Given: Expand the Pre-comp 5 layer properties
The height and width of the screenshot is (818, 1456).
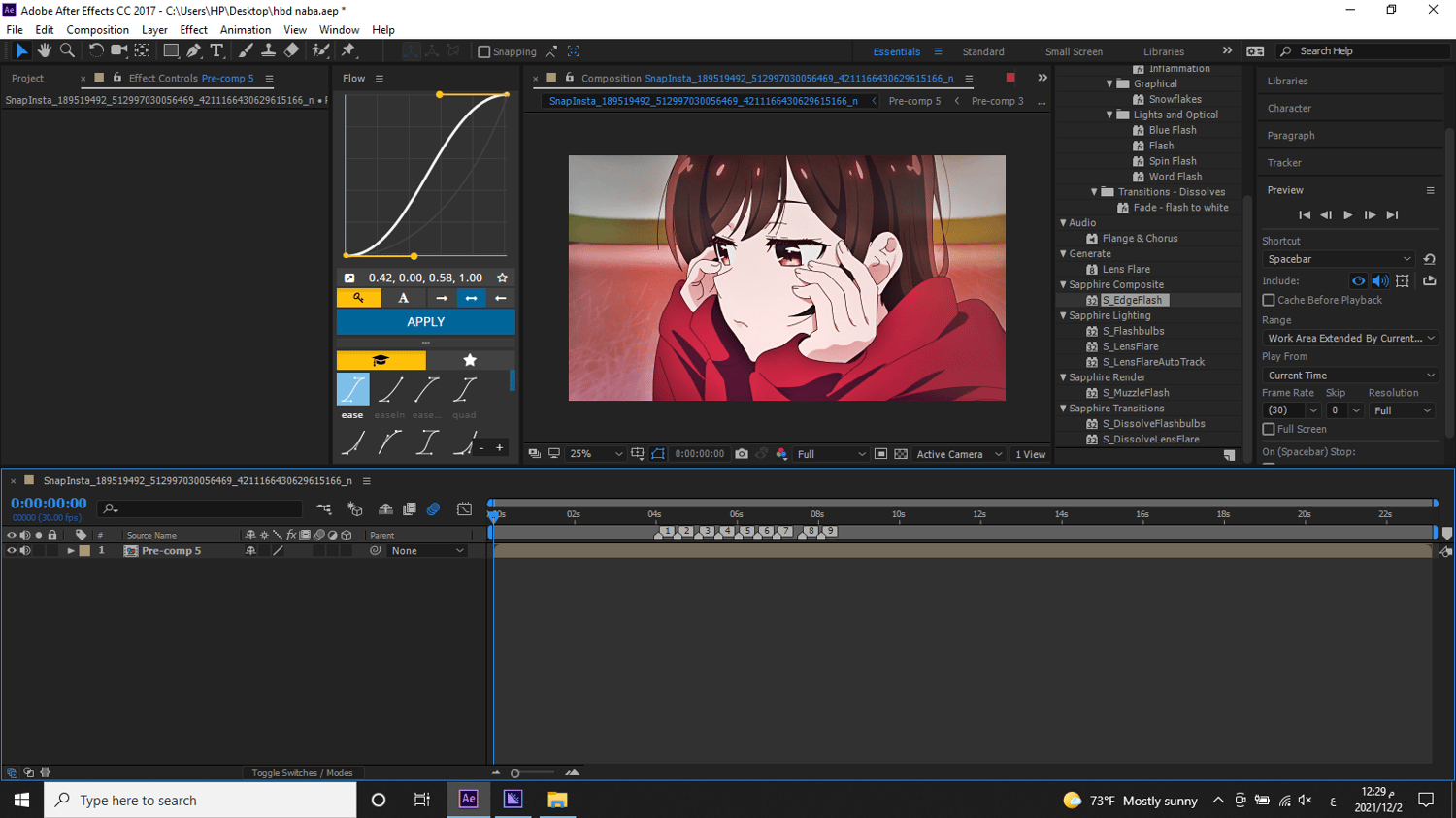Looking at the screenshot, I should coord(70,551).
